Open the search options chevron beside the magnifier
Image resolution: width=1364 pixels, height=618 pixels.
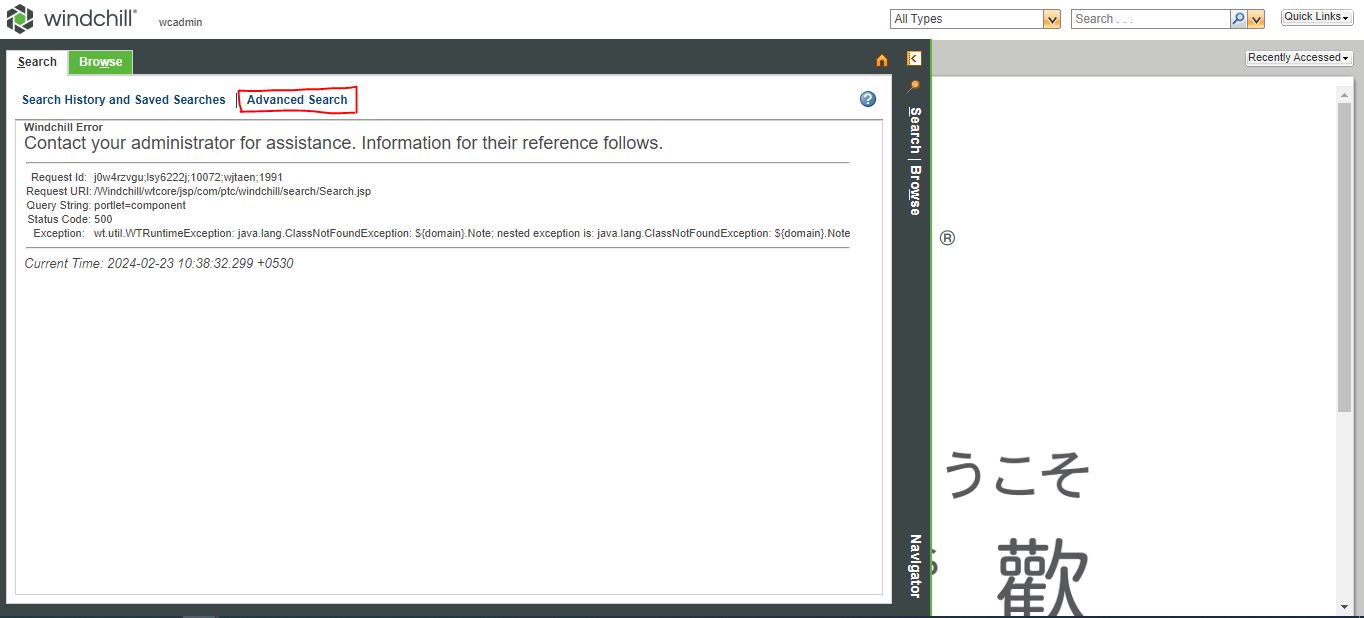[x=1254, y=18]
